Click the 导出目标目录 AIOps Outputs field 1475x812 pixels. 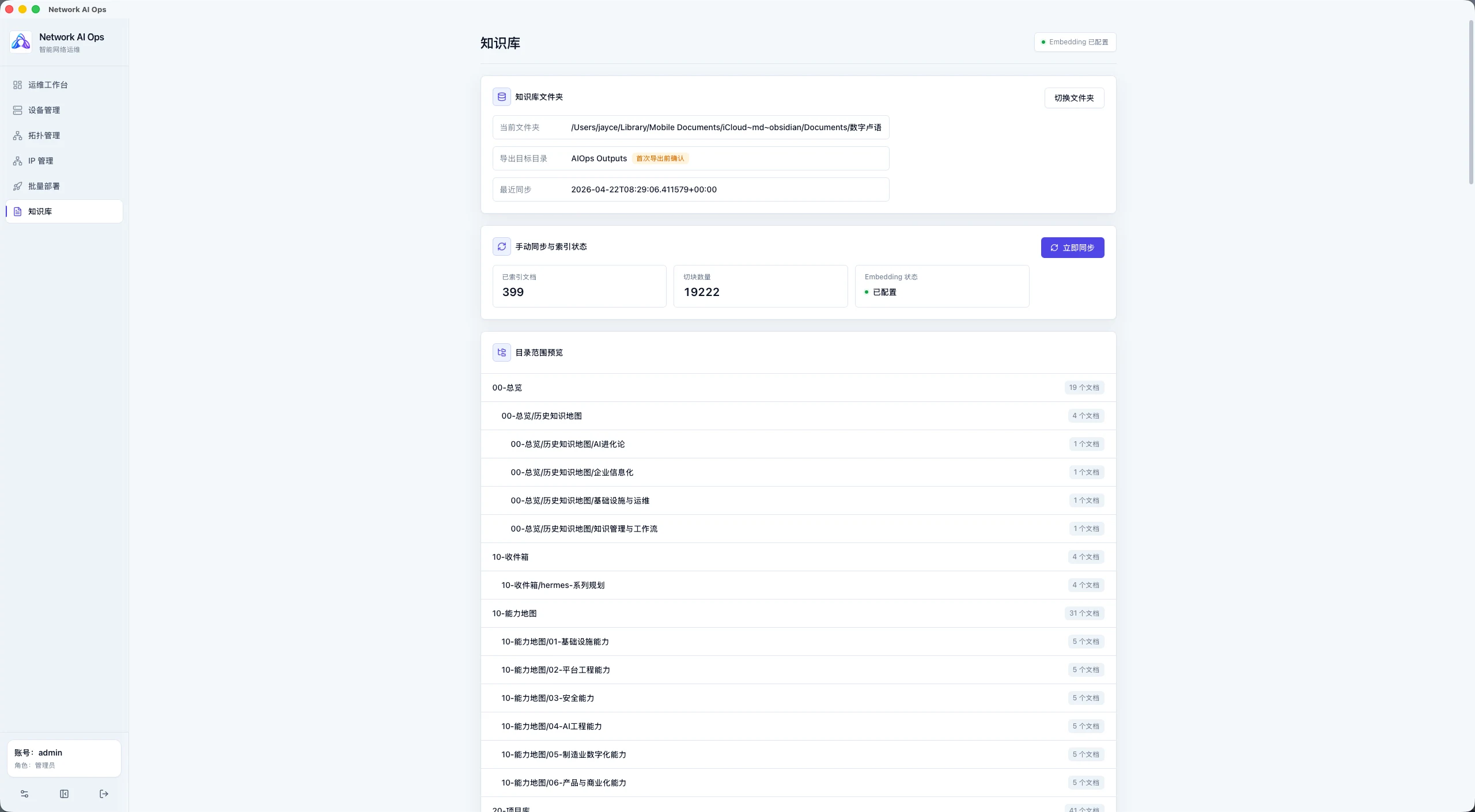tap(691, 158)
